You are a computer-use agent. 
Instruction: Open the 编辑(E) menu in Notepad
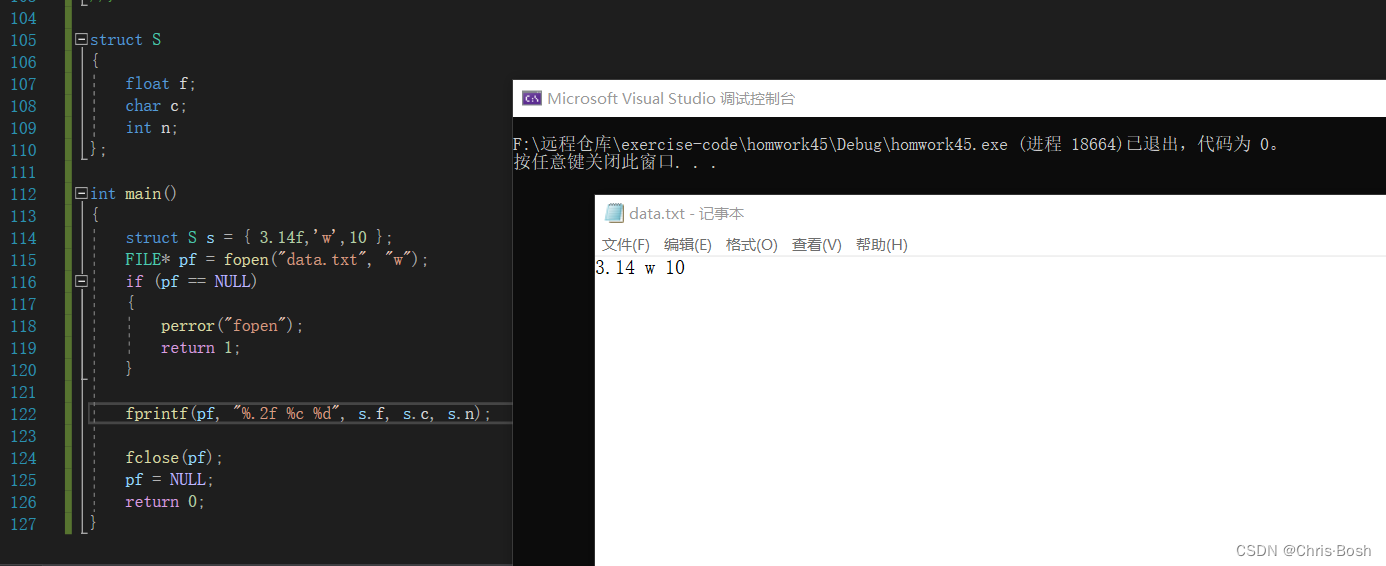688,245
